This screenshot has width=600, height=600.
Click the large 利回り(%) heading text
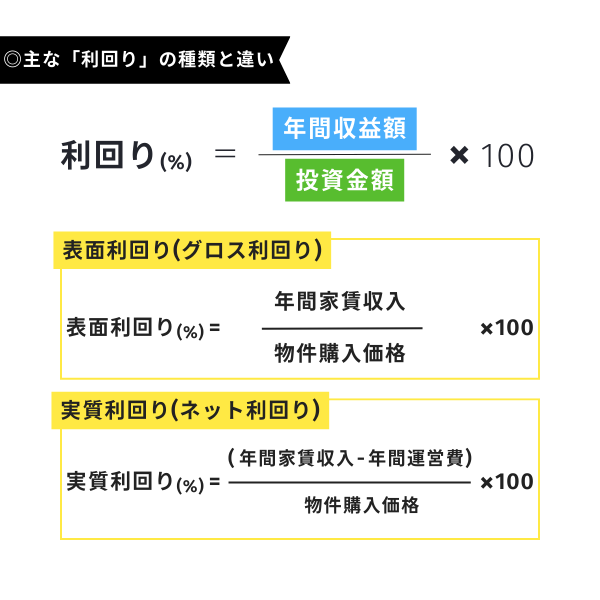(x=126, y=155)
